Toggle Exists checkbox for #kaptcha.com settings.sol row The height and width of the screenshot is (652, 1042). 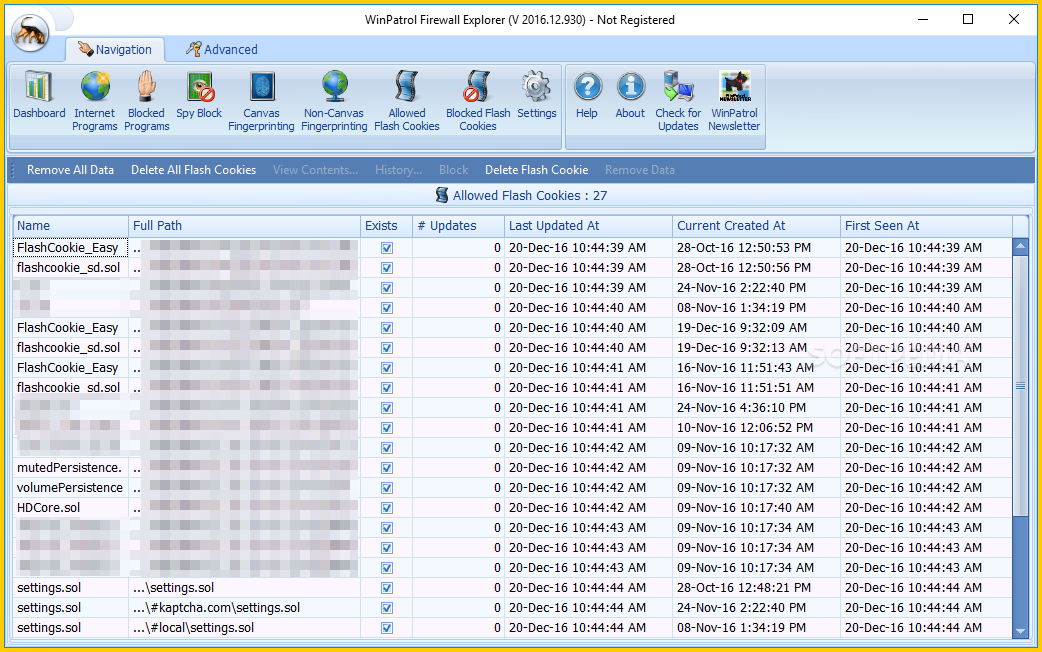(x=387, y=608)
